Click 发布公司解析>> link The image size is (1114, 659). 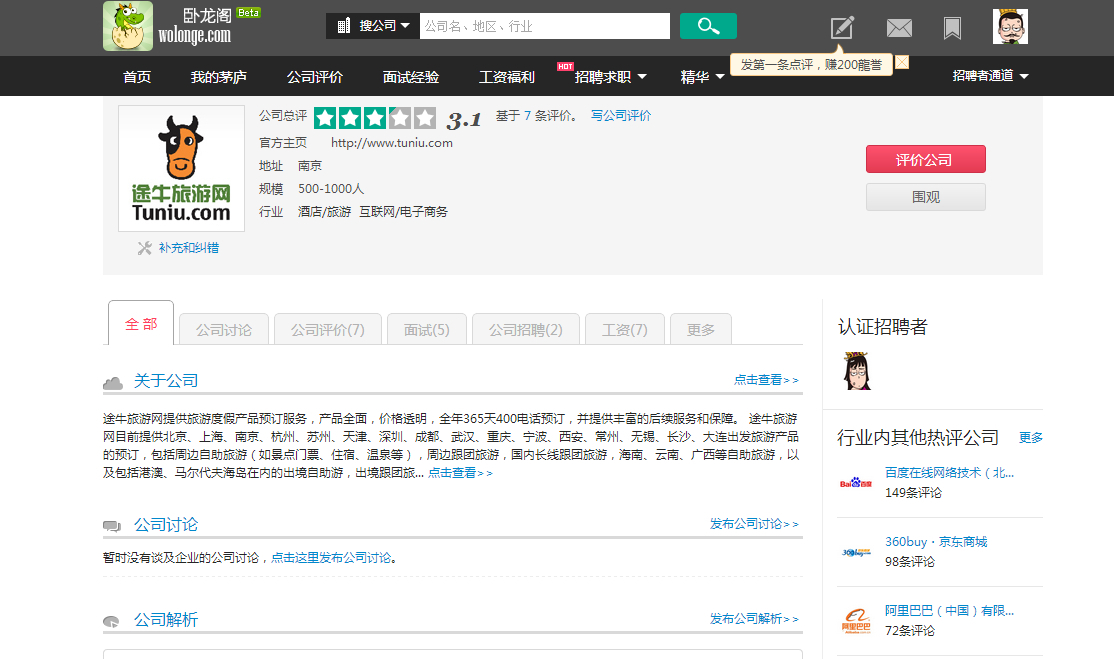(754, 619)
